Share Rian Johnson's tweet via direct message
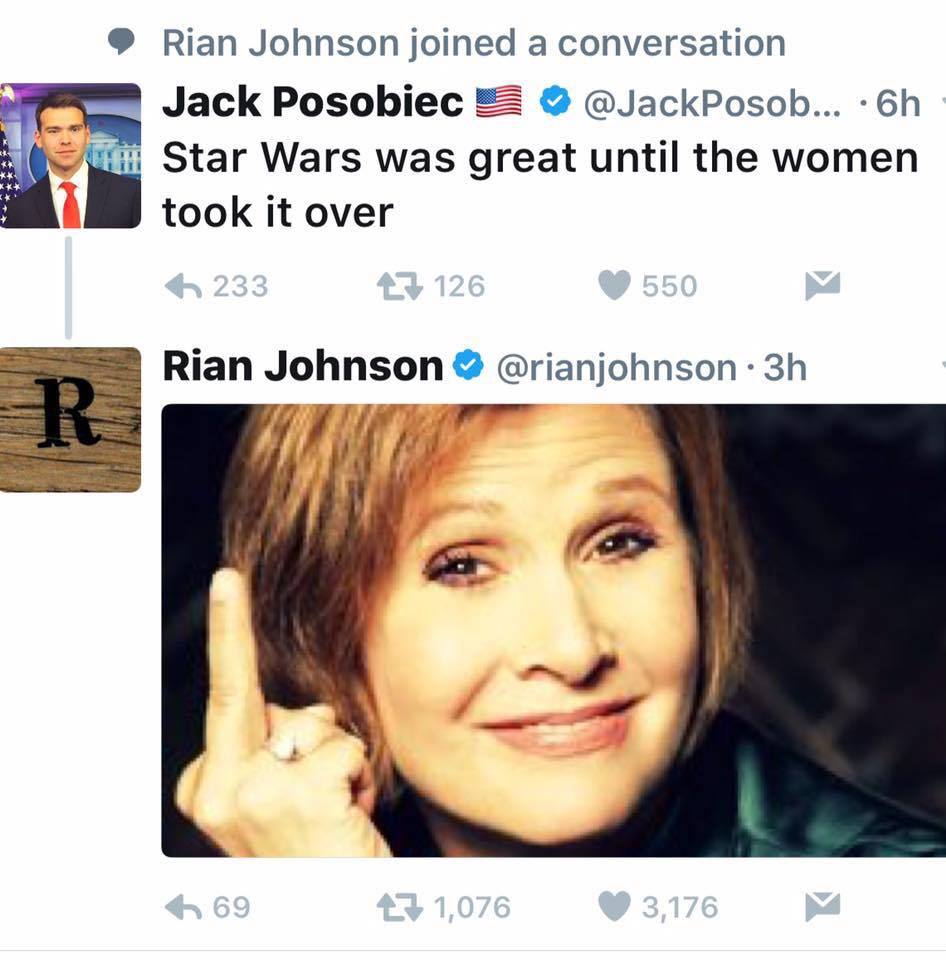Viewport: 946px width, 960px height. (x=822, y=907)
